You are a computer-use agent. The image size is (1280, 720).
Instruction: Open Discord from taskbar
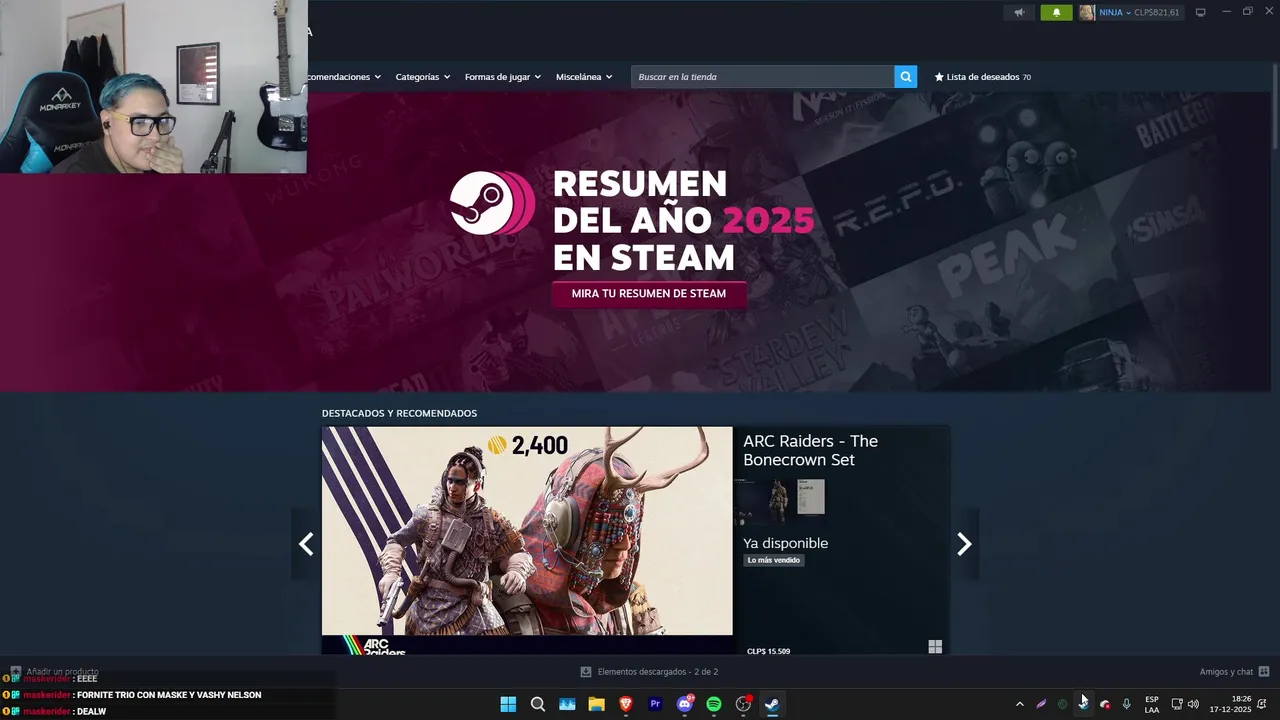click(685, 704)
